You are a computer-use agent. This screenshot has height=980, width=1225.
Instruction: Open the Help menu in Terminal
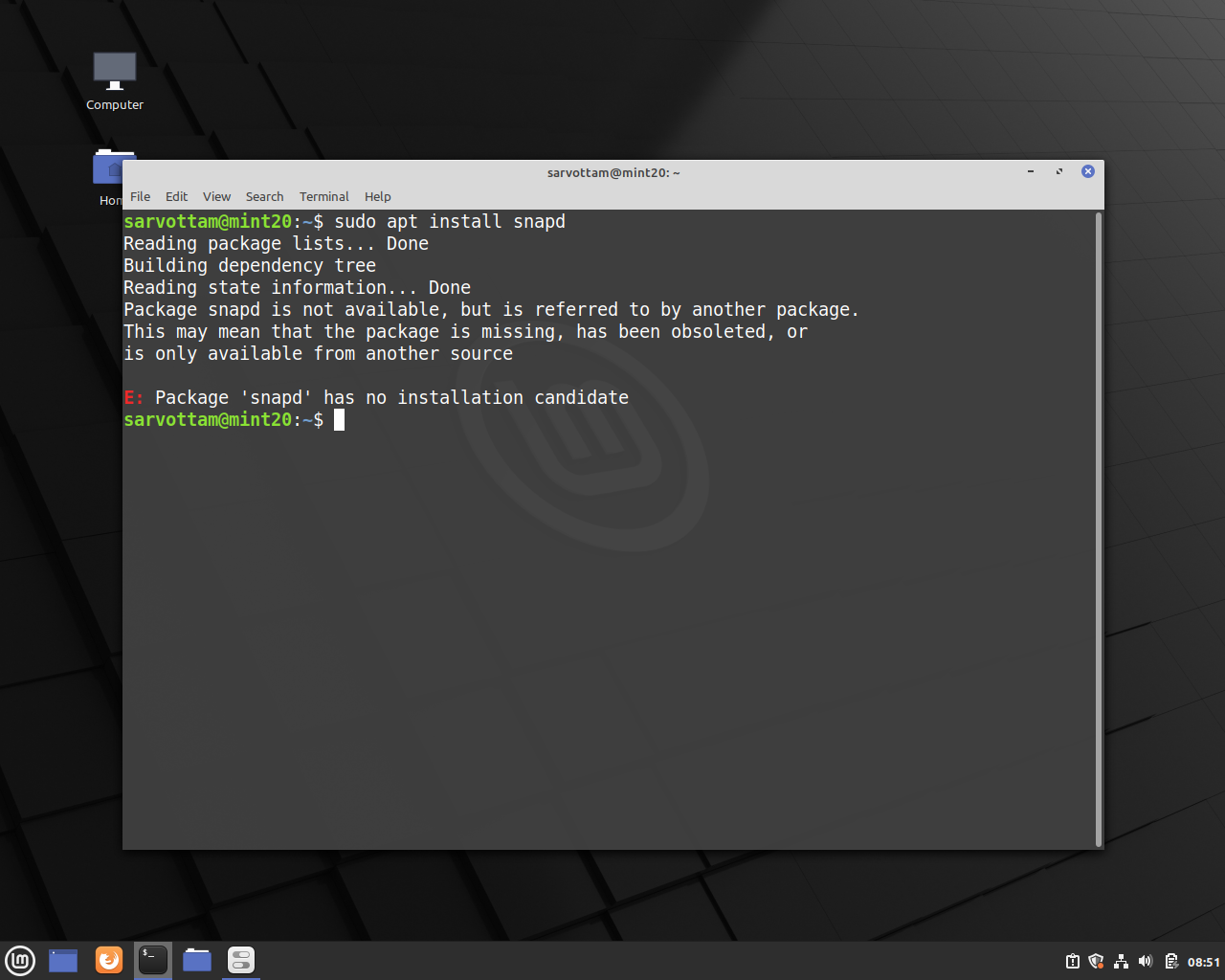(x=377, y=196)
